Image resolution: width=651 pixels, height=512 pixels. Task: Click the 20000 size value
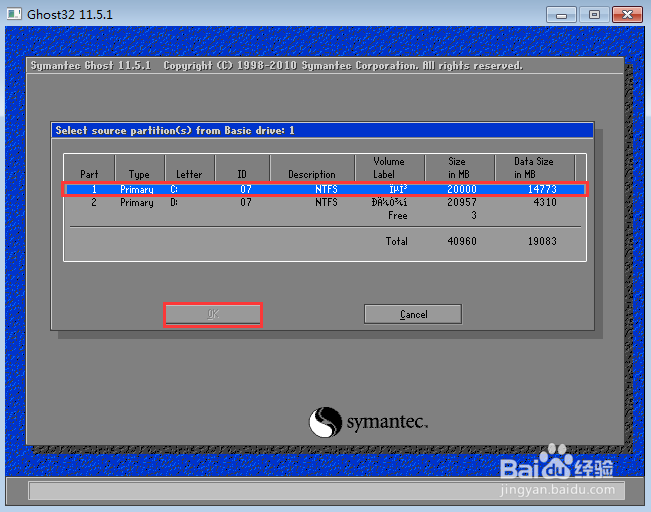pos(462,189)
